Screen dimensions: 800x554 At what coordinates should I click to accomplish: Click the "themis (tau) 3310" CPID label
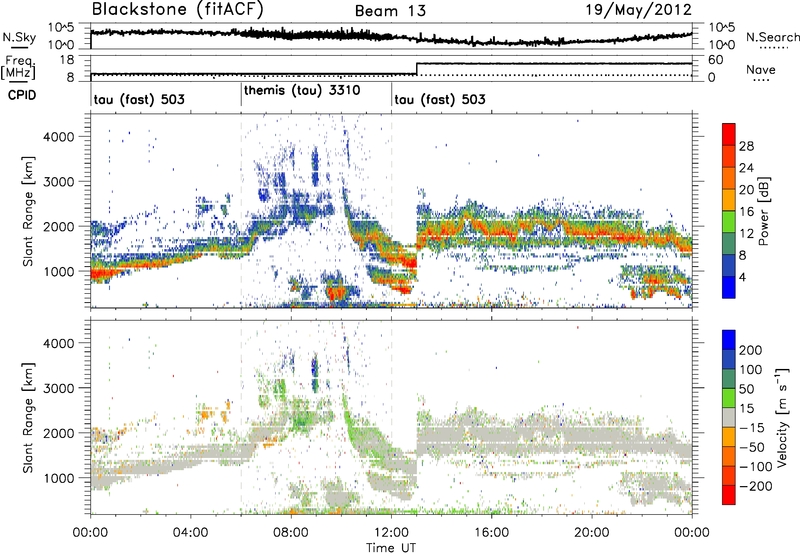302,90
